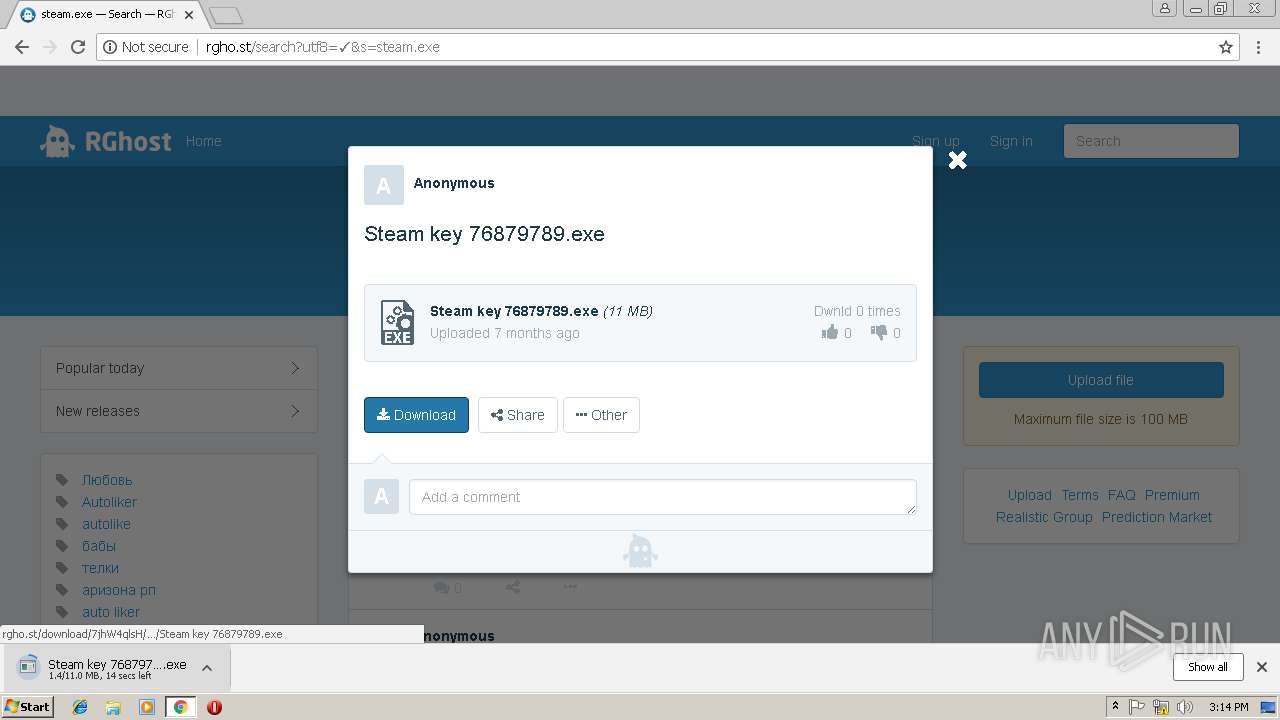
Task: Click the avatar beside the comment box
Action: click(x=381, y=497)
